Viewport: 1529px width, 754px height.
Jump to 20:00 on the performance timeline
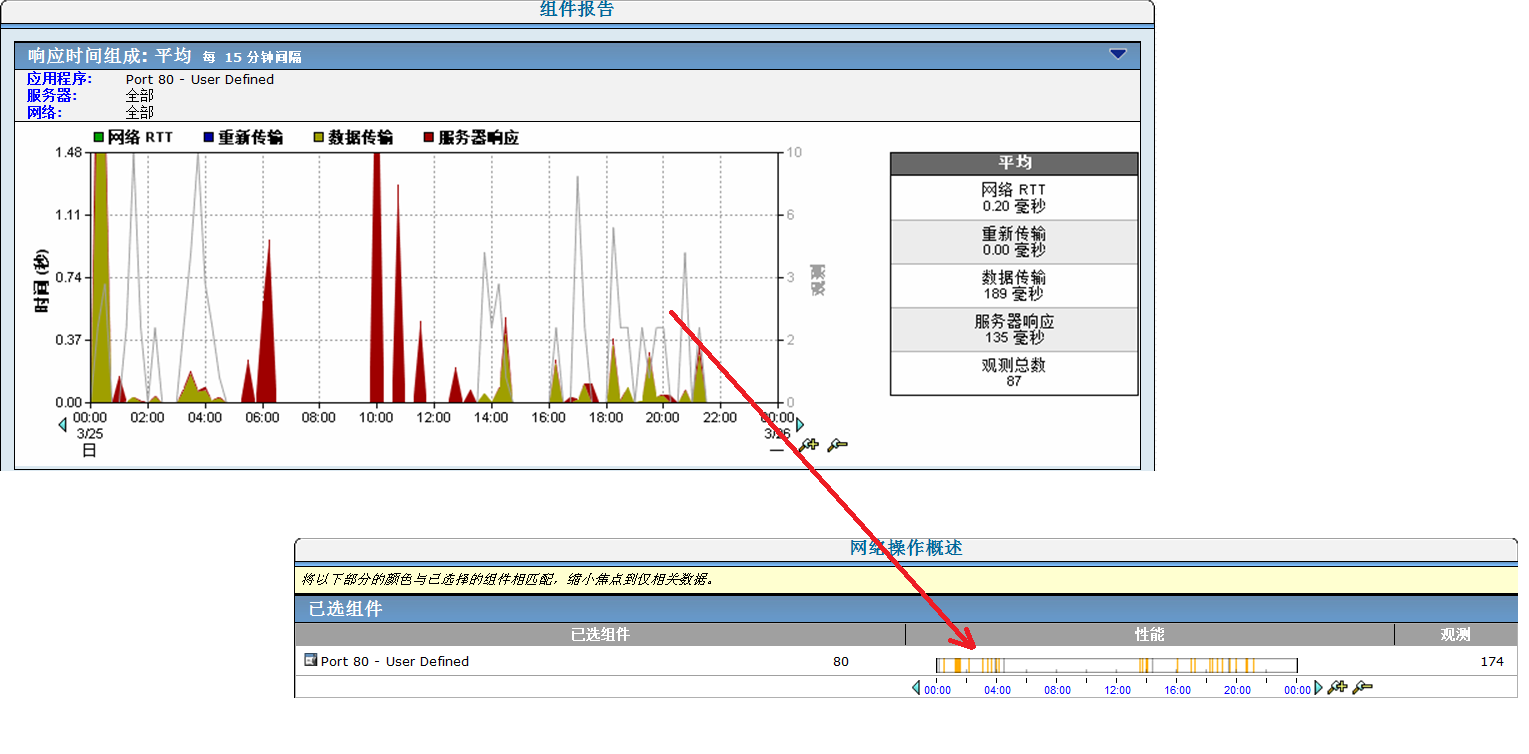click(1237, 690)
